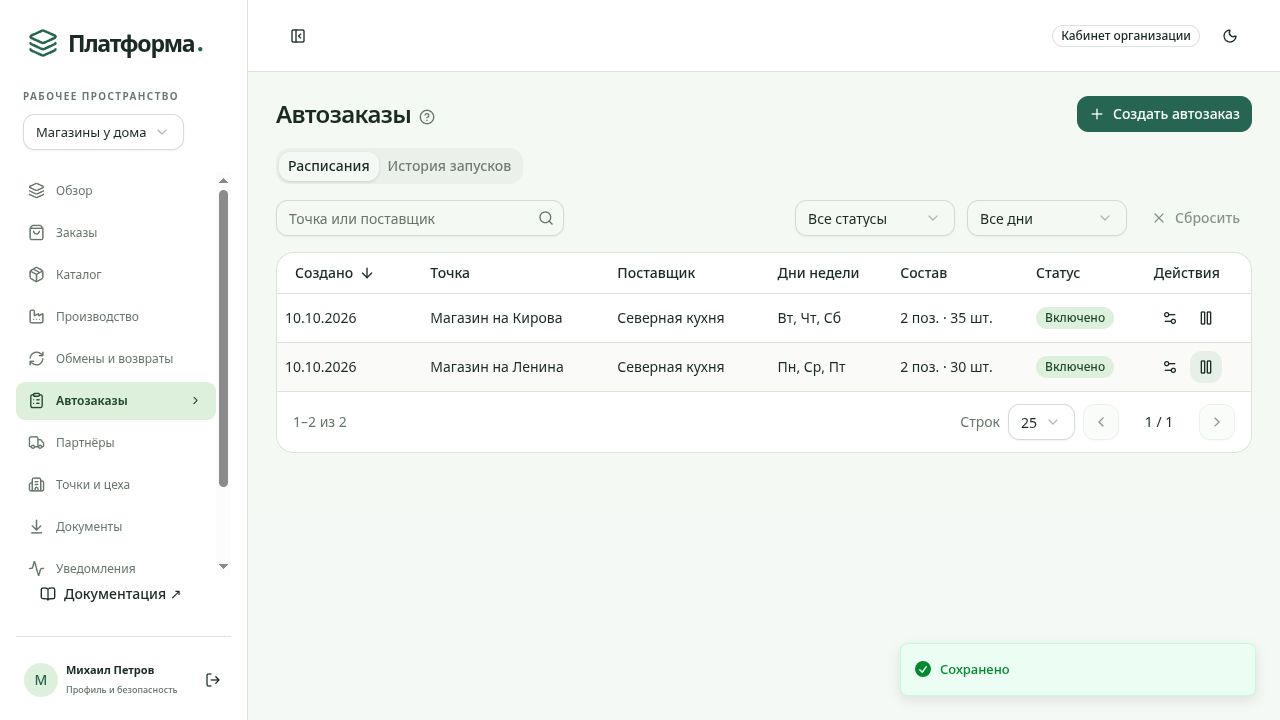This screenshot has height=720, width=1280.
Task: Open workspace dropdown Магазины у дома
Action: [103, 132]
